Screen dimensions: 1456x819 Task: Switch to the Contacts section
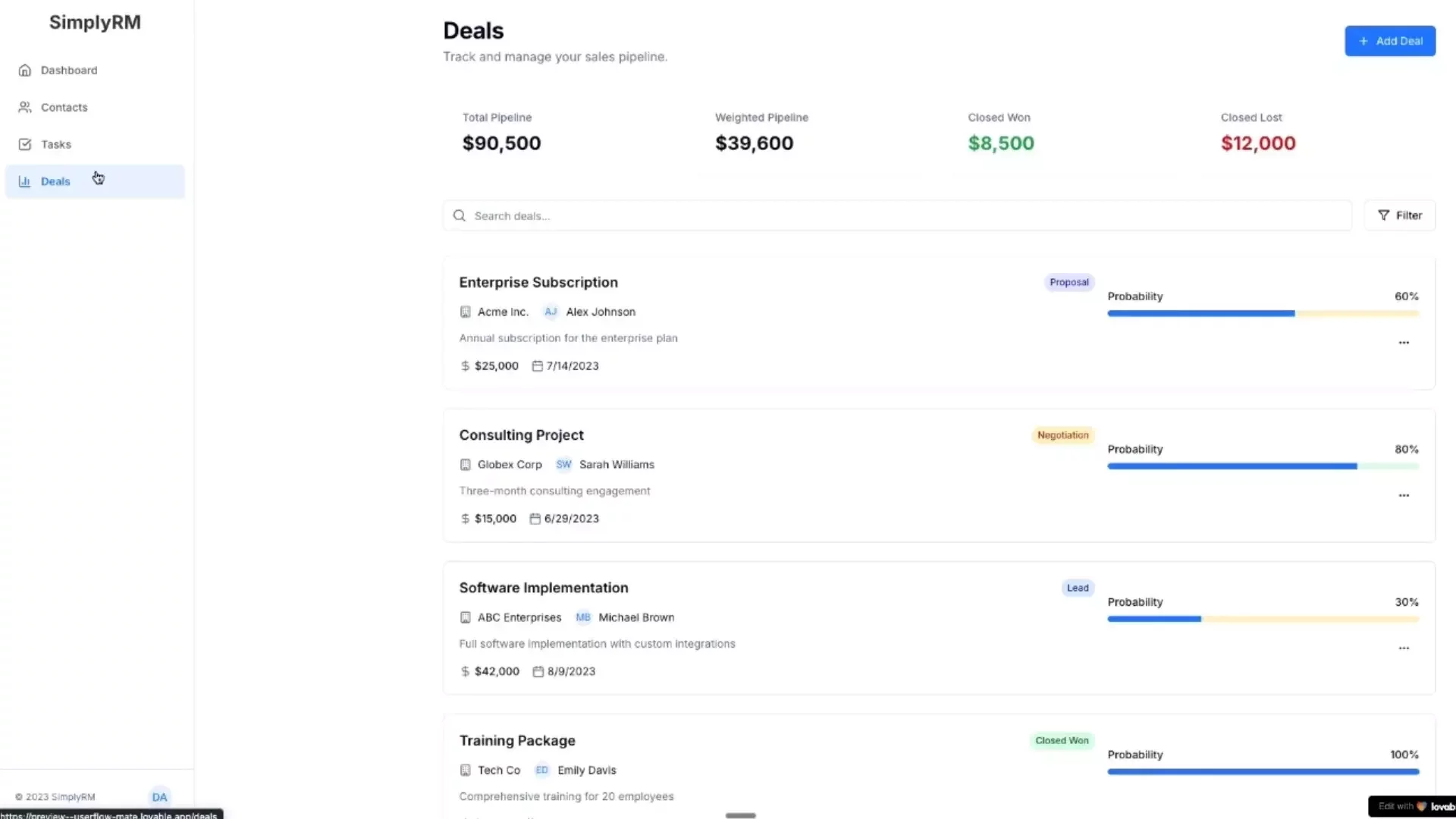[x=64, y=107]
